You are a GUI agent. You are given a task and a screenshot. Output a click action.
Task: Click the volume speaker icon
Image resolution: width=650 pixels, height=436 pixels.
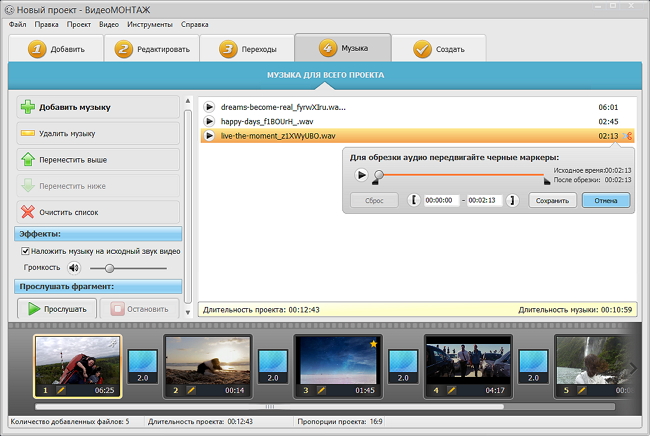tap(73, 268)
